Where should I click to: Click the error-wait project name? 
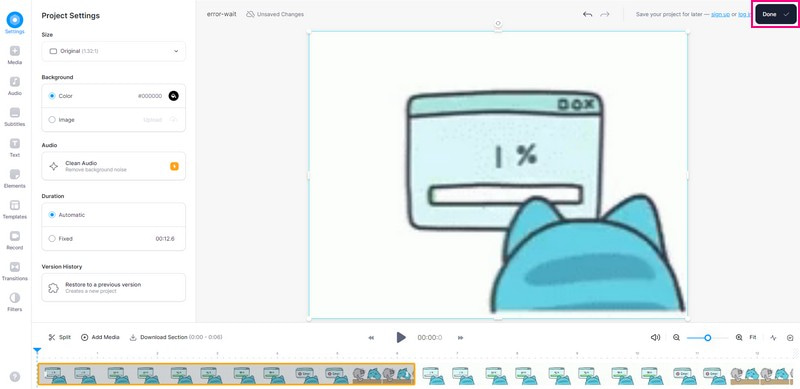click(221, 14)
